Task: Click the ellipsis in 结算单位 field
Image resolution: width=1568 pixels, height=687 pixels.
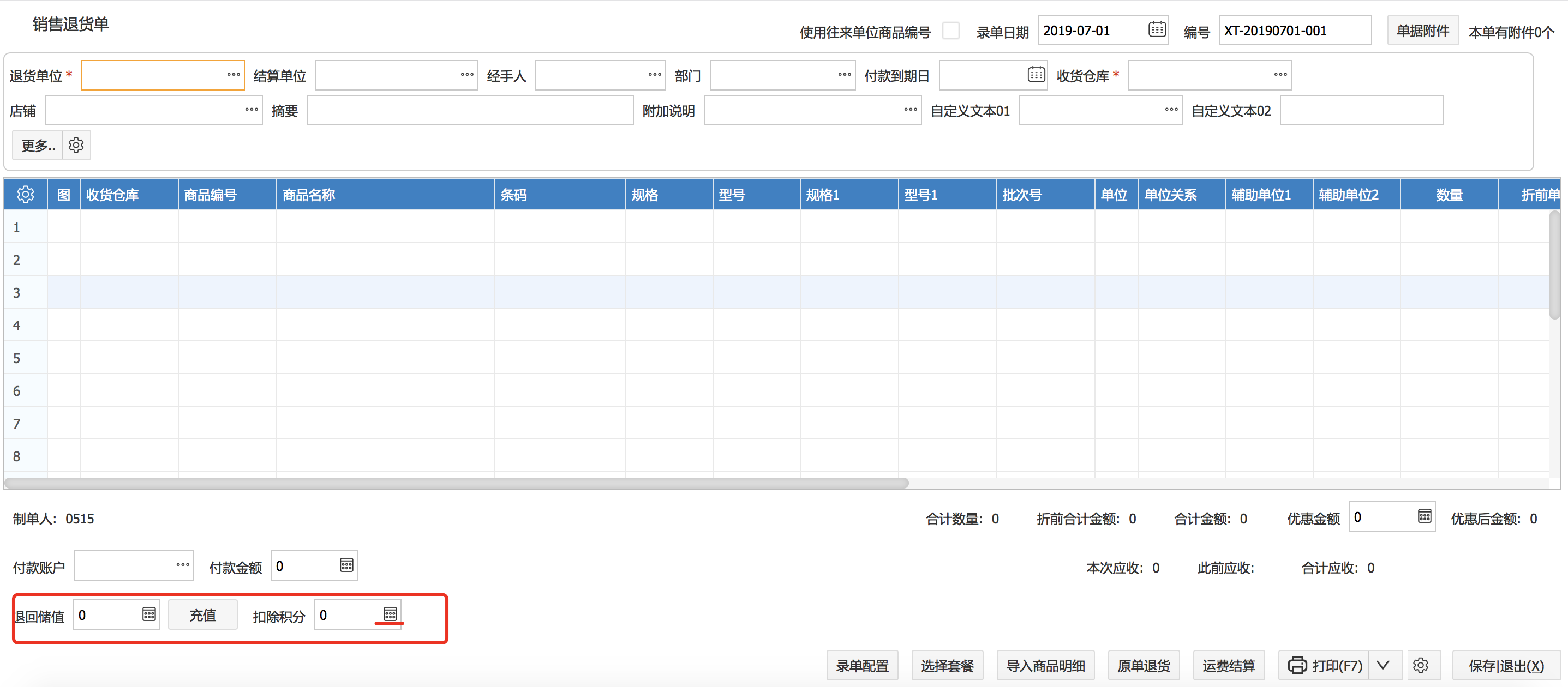Action: click(467, 74)
